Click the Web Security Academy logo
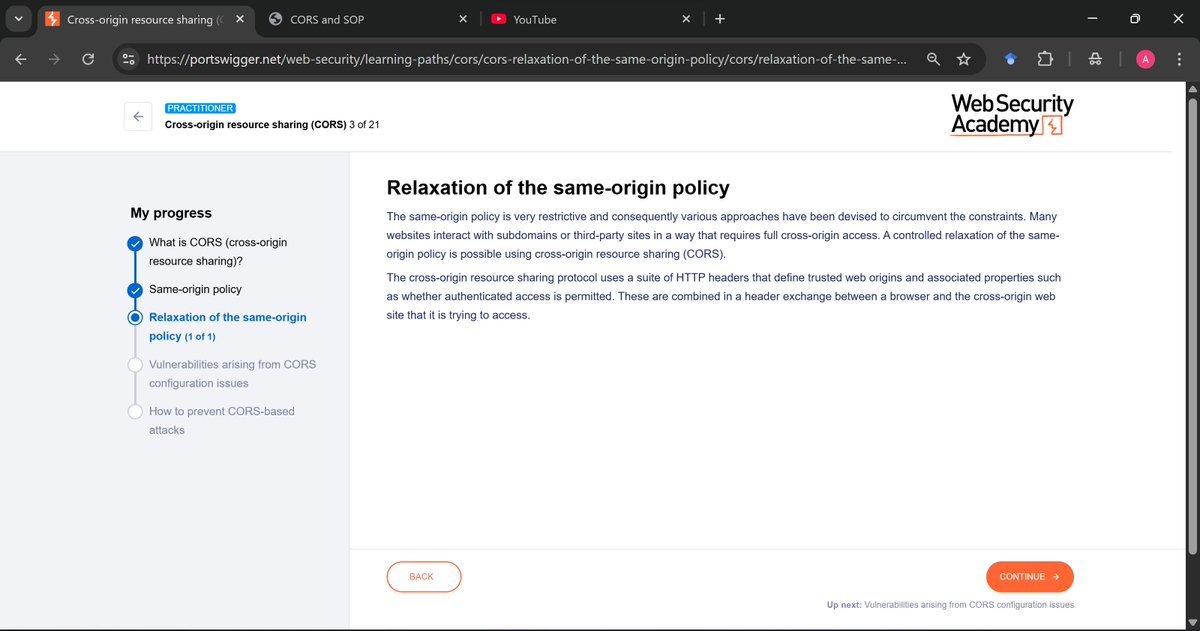 pos(1012,114)
